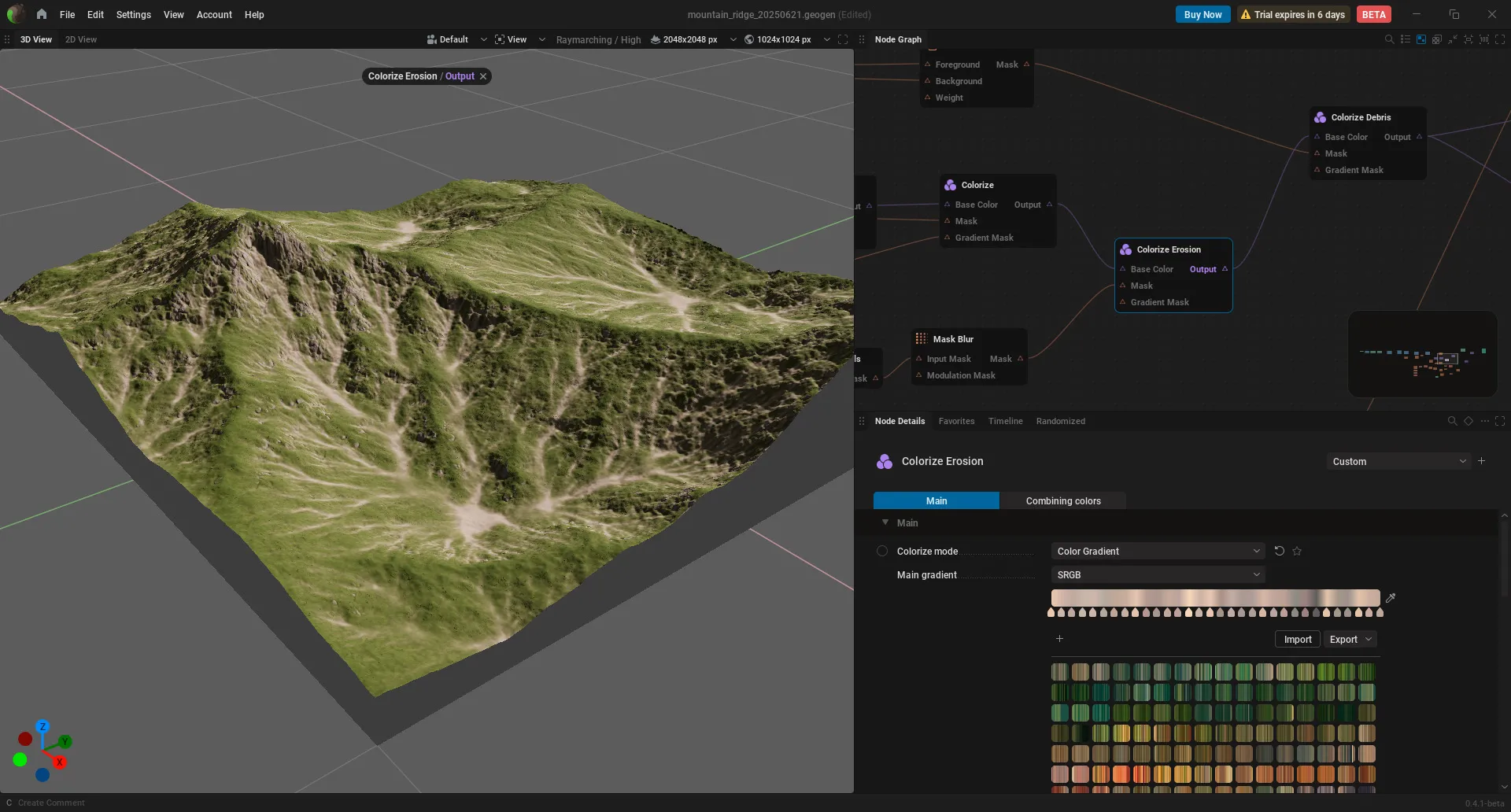Add a gradient preset with plus icon
This screenshot has width=1511, height=812.
(x=1059, y=639)
